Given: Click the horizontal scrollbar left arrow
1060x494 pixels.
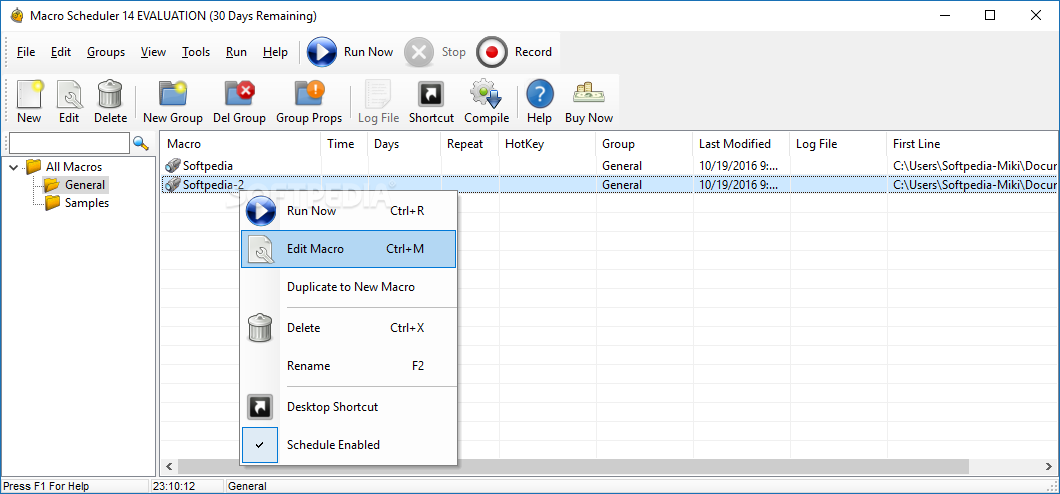Looking at the screenshot, I should (169, 467).
